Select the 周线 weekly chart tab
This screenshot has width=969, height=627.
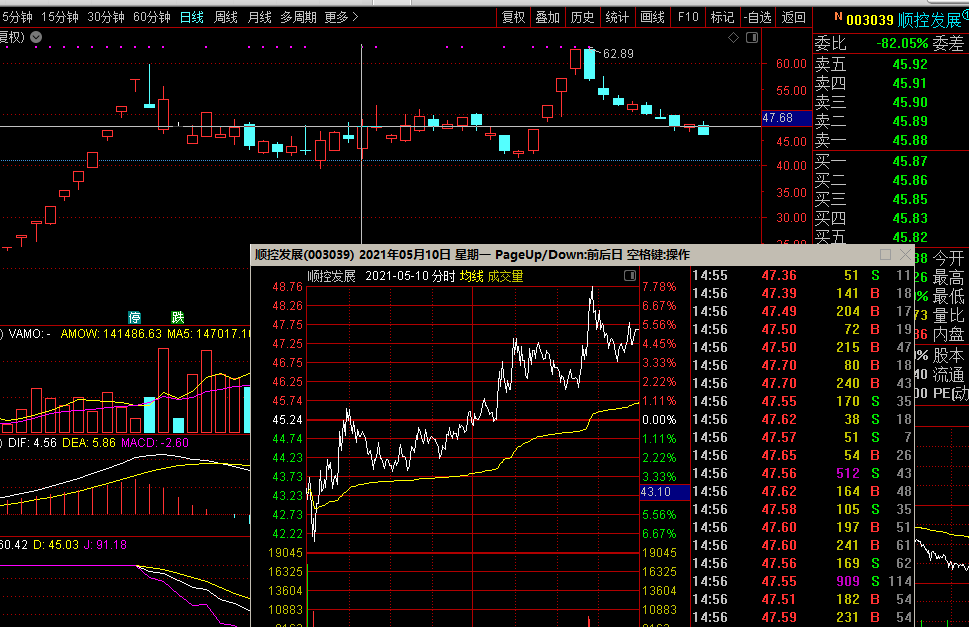tap(226, 17)
